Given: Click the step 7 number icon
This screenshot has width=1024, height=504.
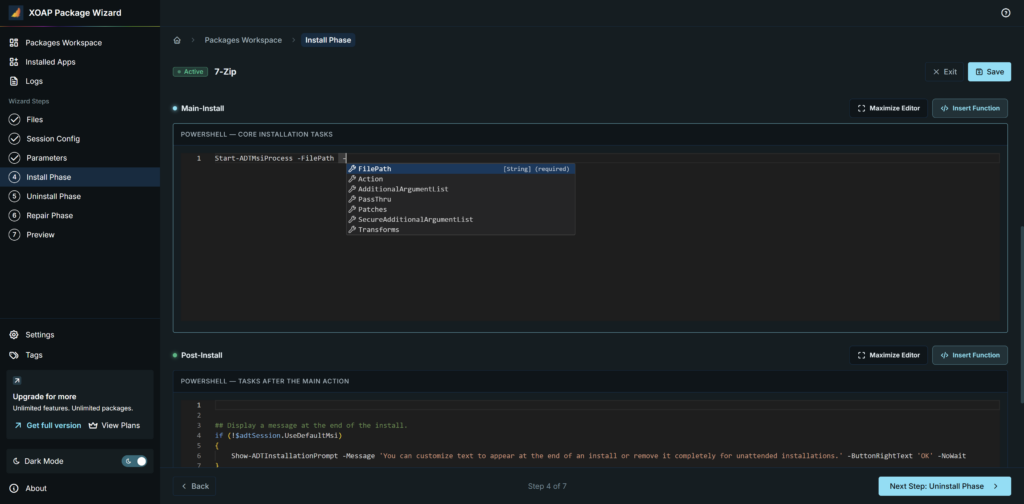Looking at the screenshot, I should 14,234.
